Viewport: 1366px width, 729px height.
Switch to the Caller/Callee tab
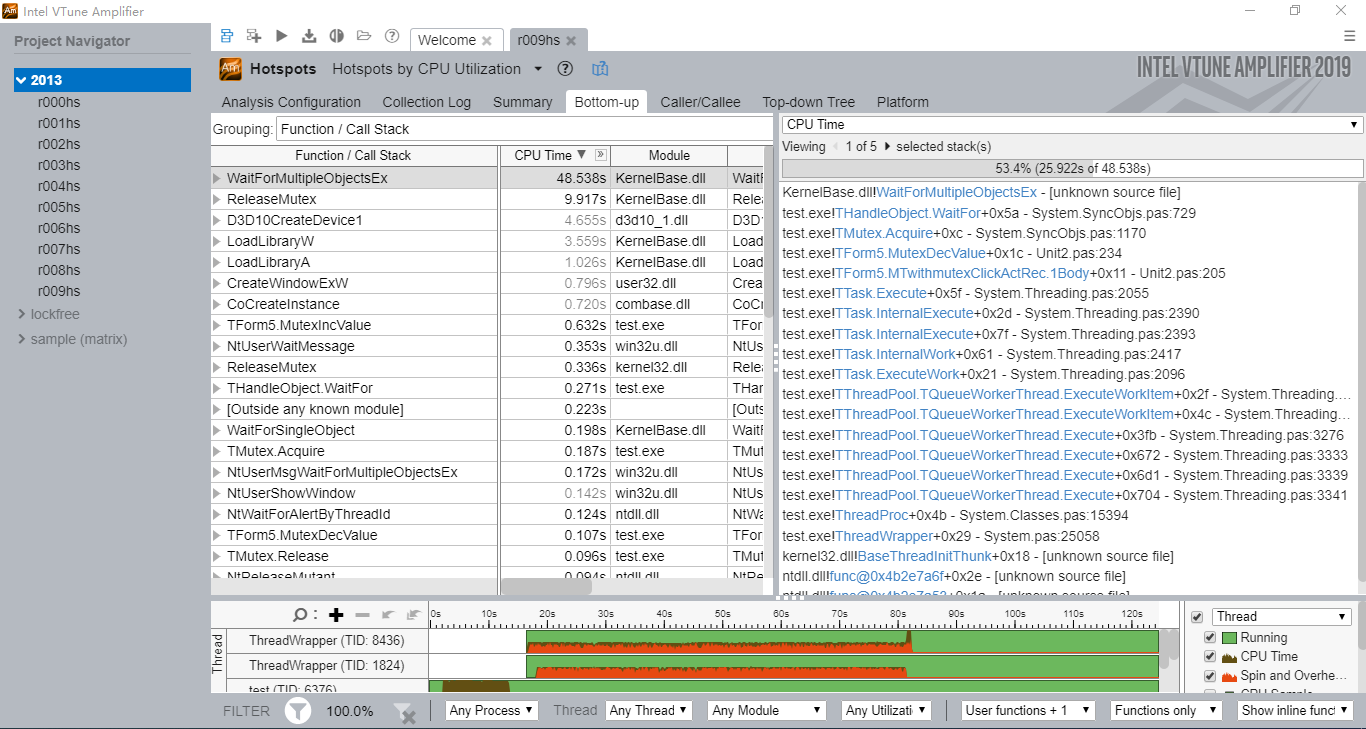[700, 102]
